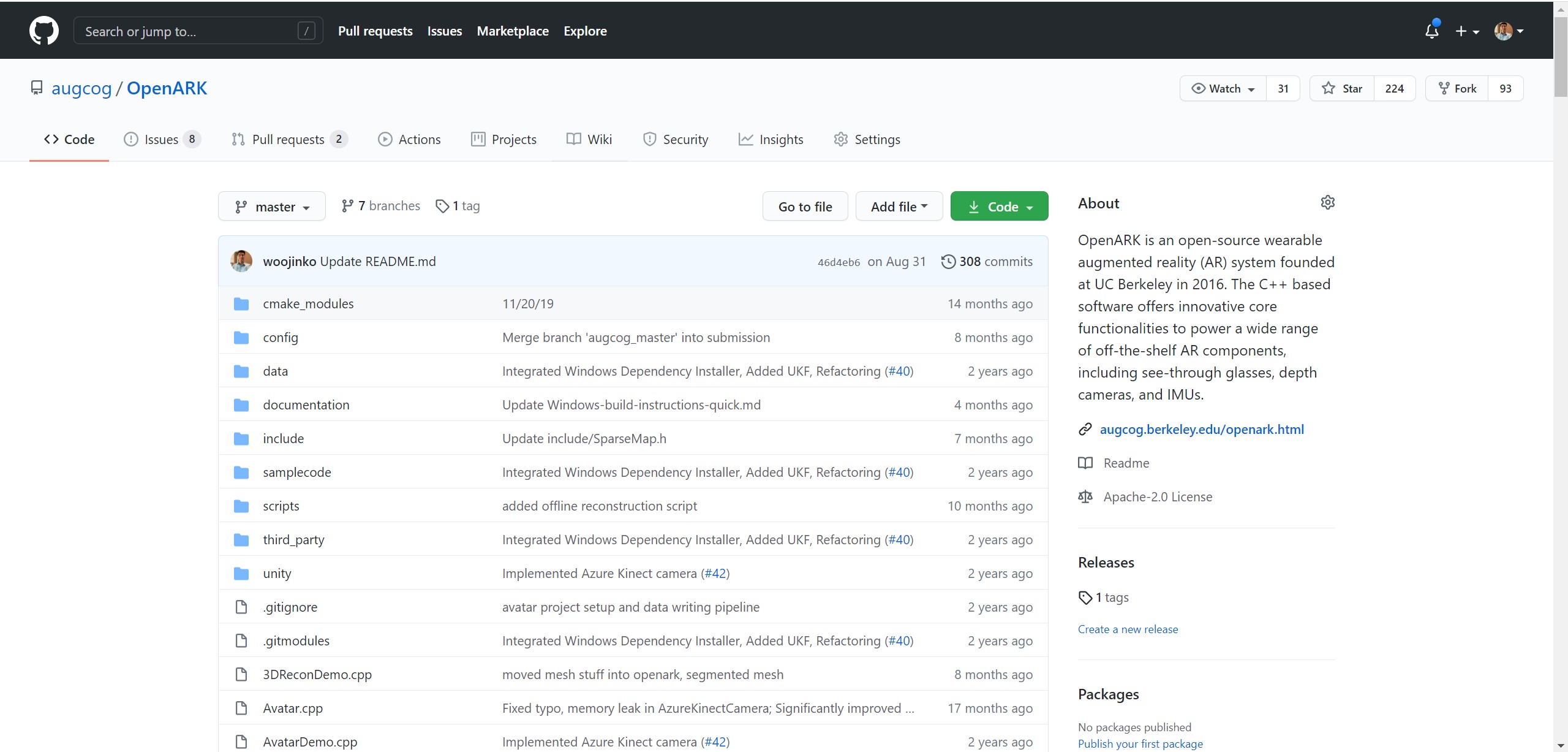Open the #42 pull request link in unity row

[x=715, y=574]
